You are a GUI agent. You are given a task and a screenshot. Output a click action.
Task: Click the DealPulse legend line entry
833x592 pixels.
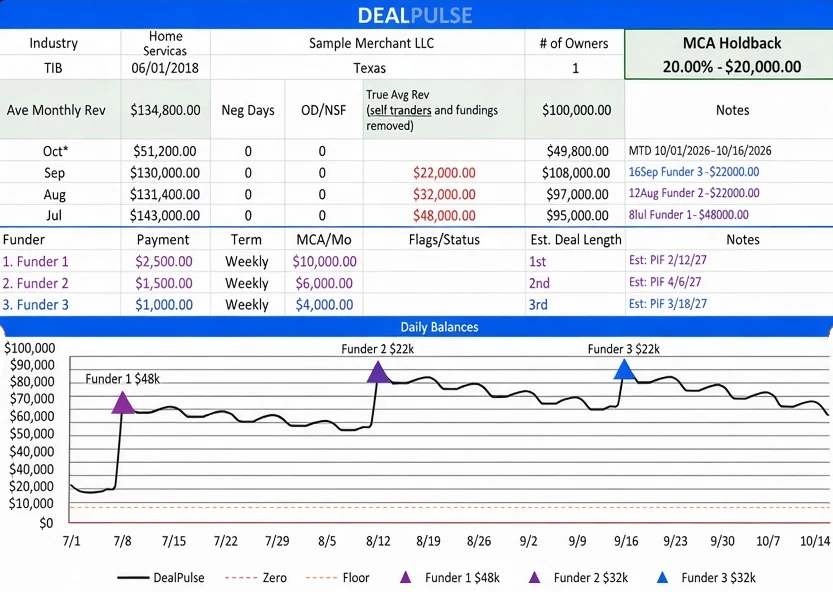coord(160,578)
